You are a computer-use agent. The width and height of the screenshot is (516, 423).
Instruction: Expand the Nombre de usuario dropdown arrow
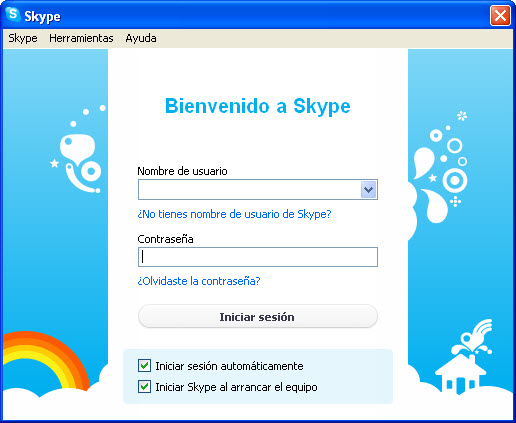(368, 189)
